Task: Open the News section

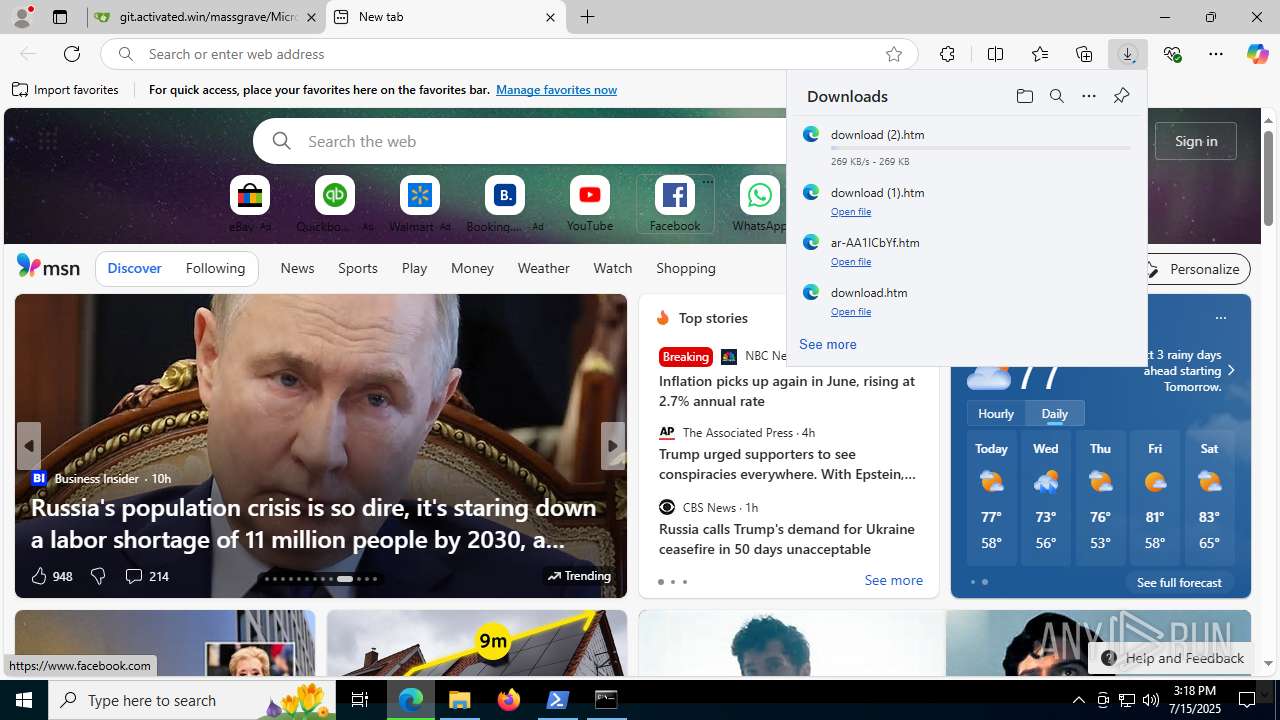Action: pyautogui.click(x=297, y=268)
